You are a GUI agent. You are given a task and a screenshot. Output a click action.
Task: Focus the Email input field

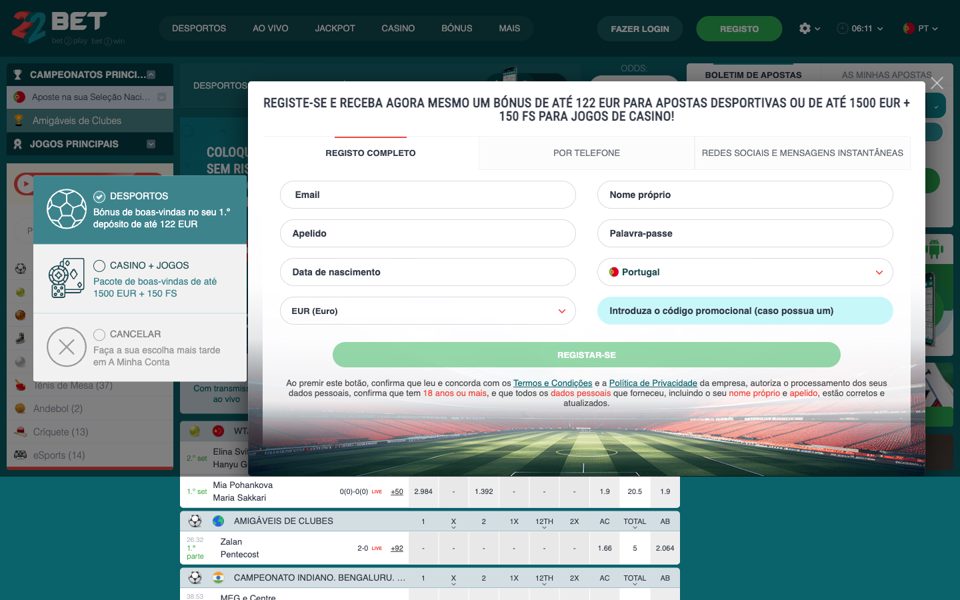tap(427, 195)
